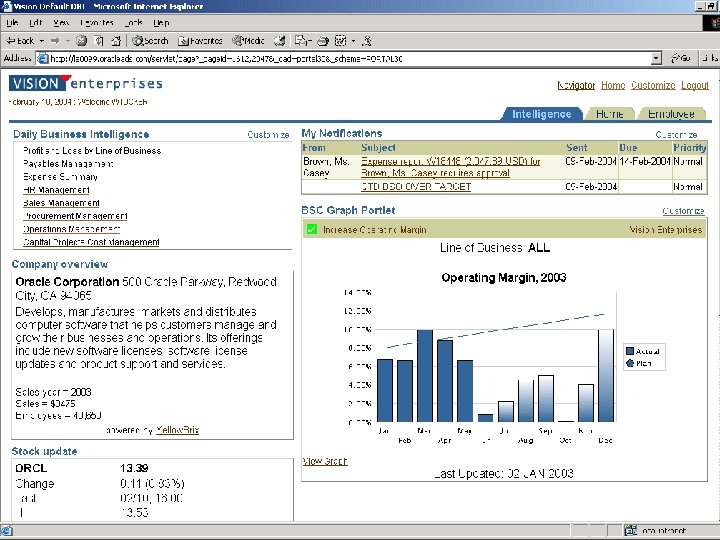Click the Internet zone icon in status bar
The image size is (720, 540).
coord(631,530)
